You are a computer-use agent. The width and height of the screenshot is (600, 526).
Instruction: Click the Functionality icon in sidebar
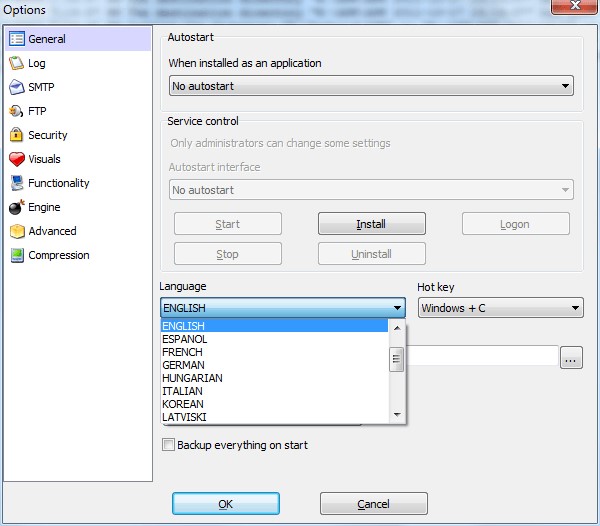pyautogui.click(x=16, y=183)
